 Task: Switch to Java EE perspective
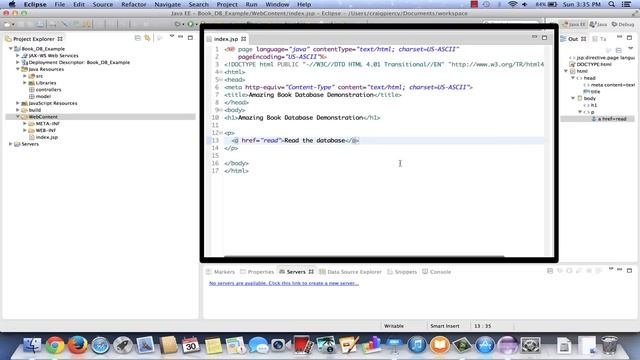tap(574, 24)
